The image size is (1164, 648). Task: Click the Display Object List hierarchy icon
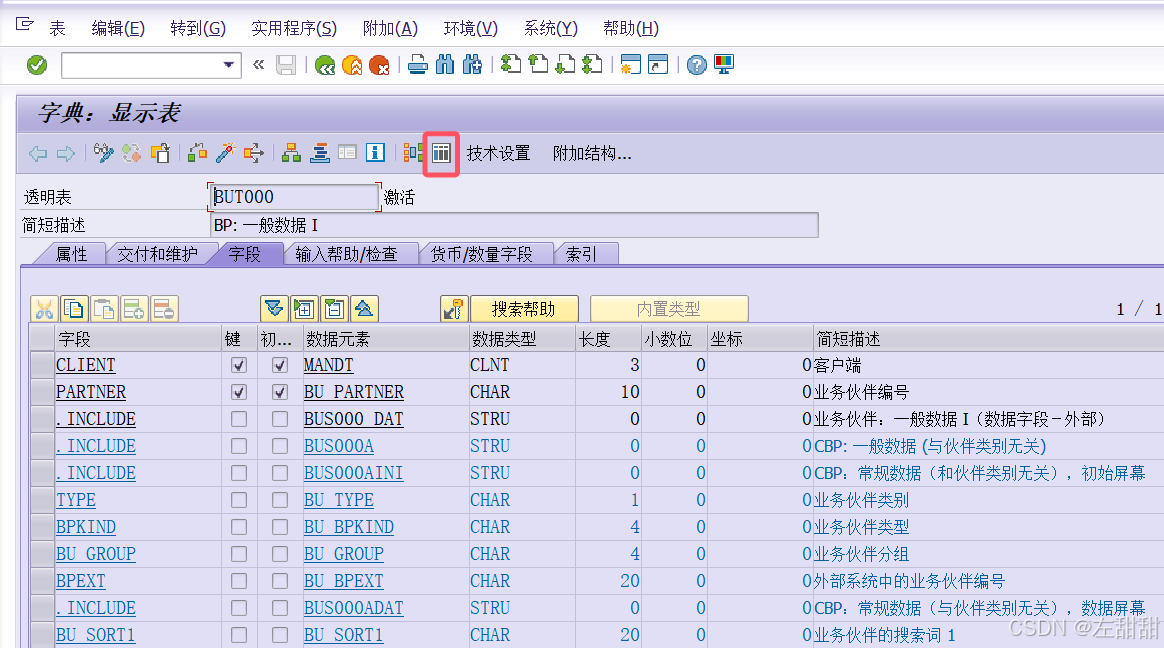[x=292, y=153]
